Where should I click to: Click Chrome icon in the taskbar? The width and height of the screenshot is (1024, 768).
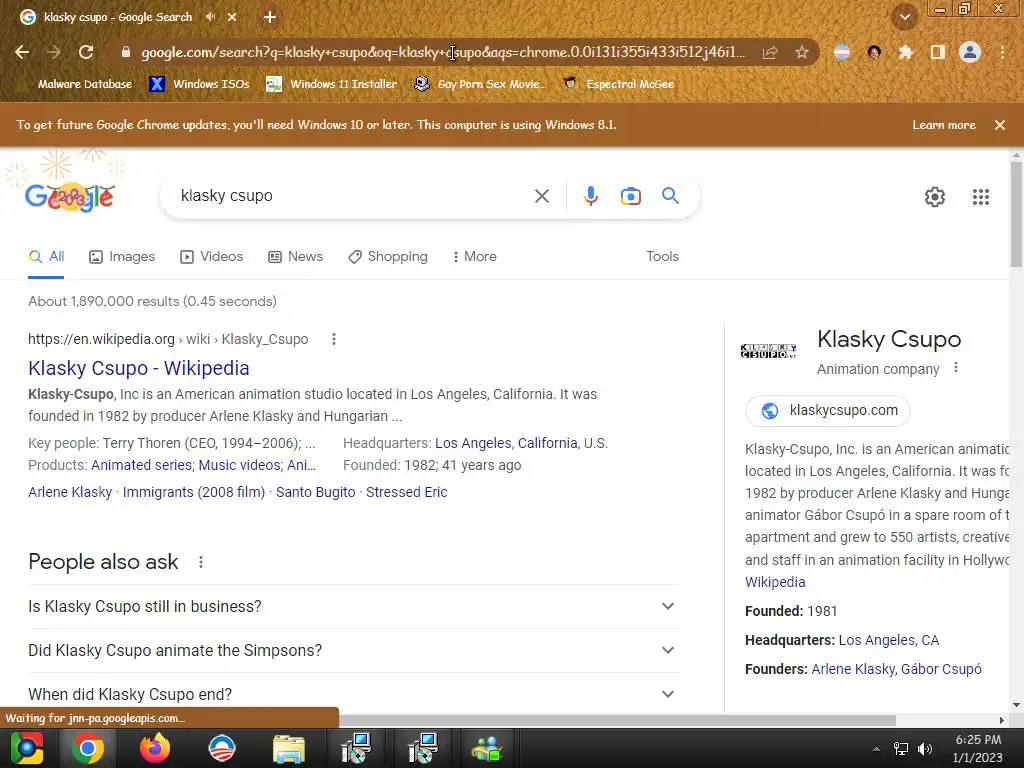pos(88,748)
